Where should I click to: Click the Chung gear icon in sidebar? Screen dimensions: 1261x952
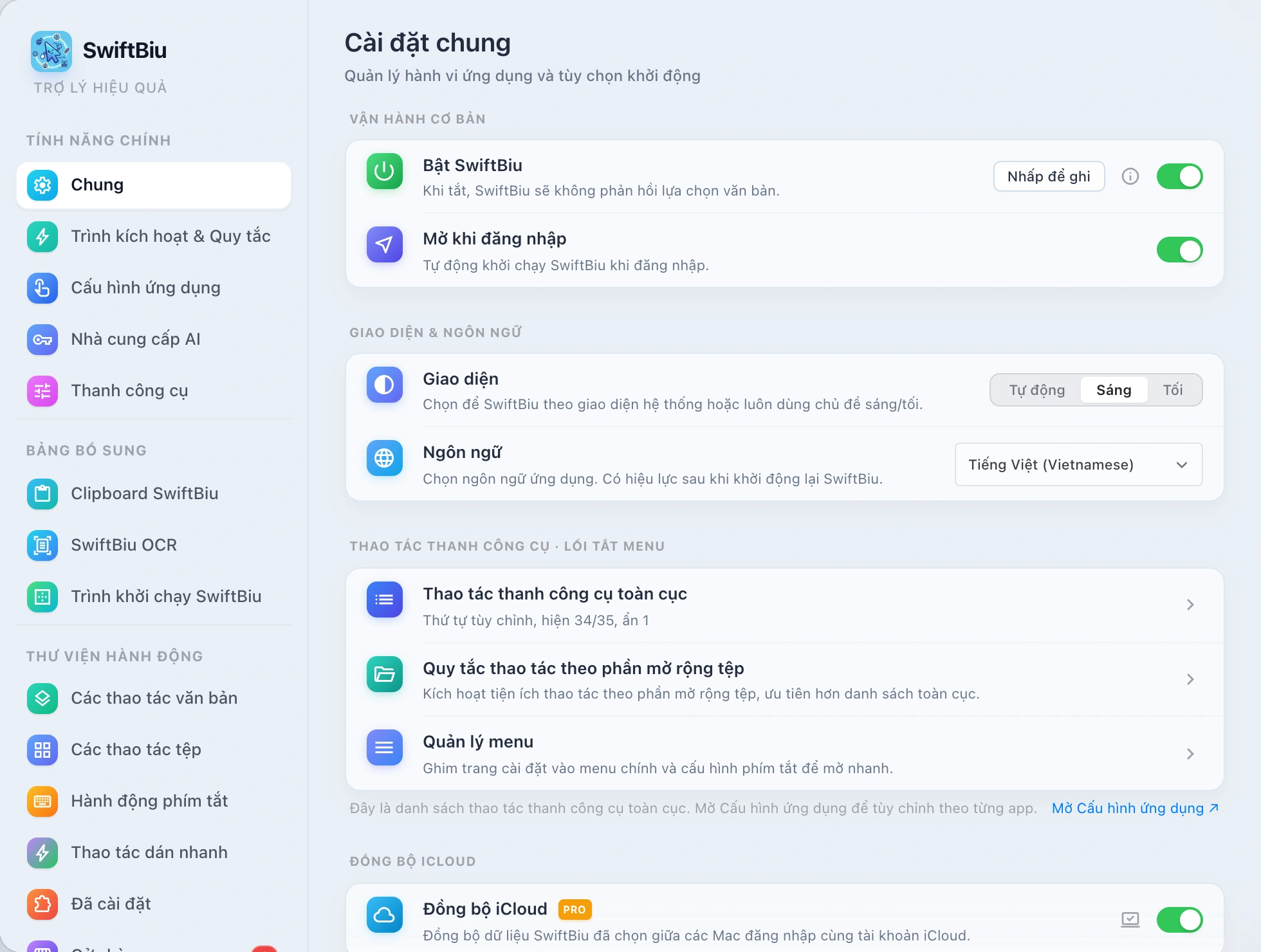pyautogui.click(x=42, y=185)
